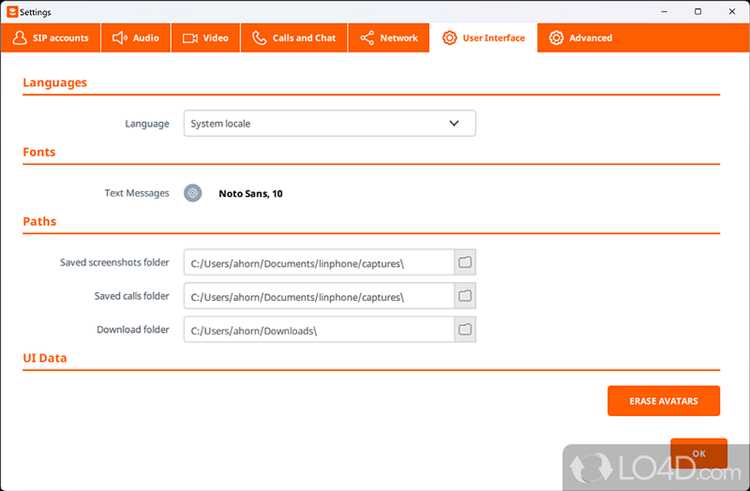
Task: Browse for the Saved calls folder
Action: point(465,296)
